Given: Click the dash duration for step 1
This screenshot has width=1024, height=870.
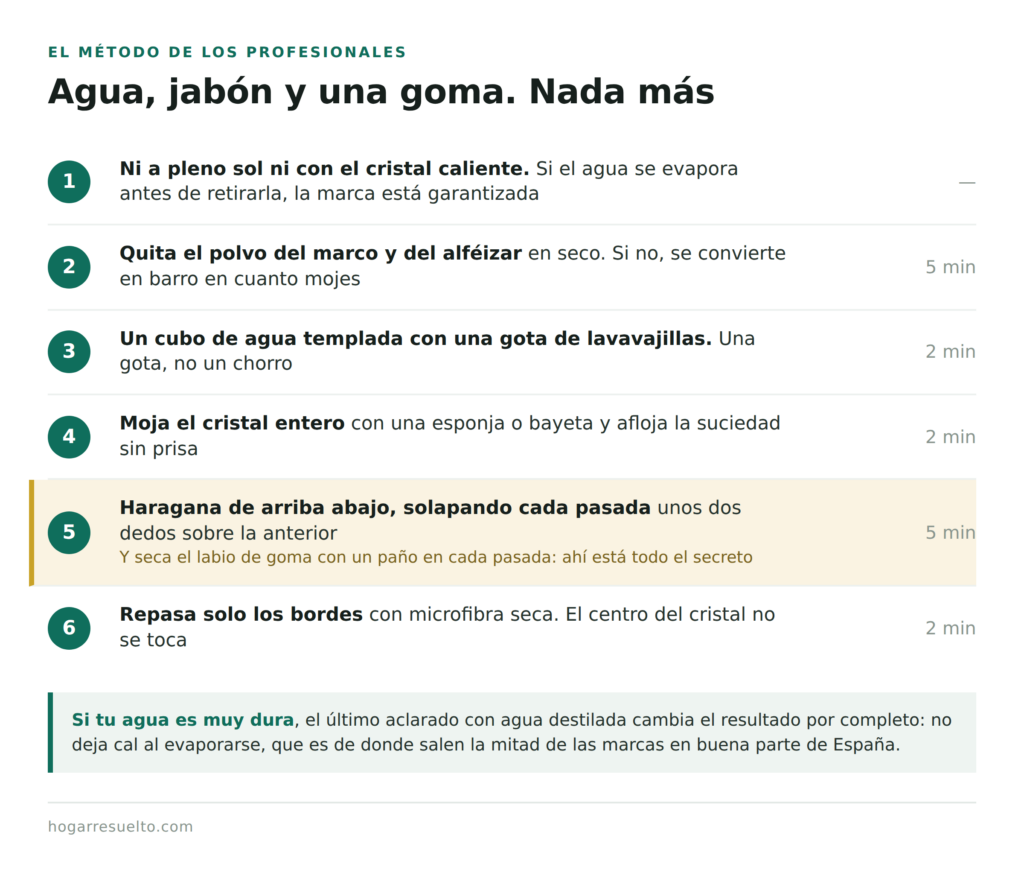Looking at the screenshot, I should pos(967,182).
